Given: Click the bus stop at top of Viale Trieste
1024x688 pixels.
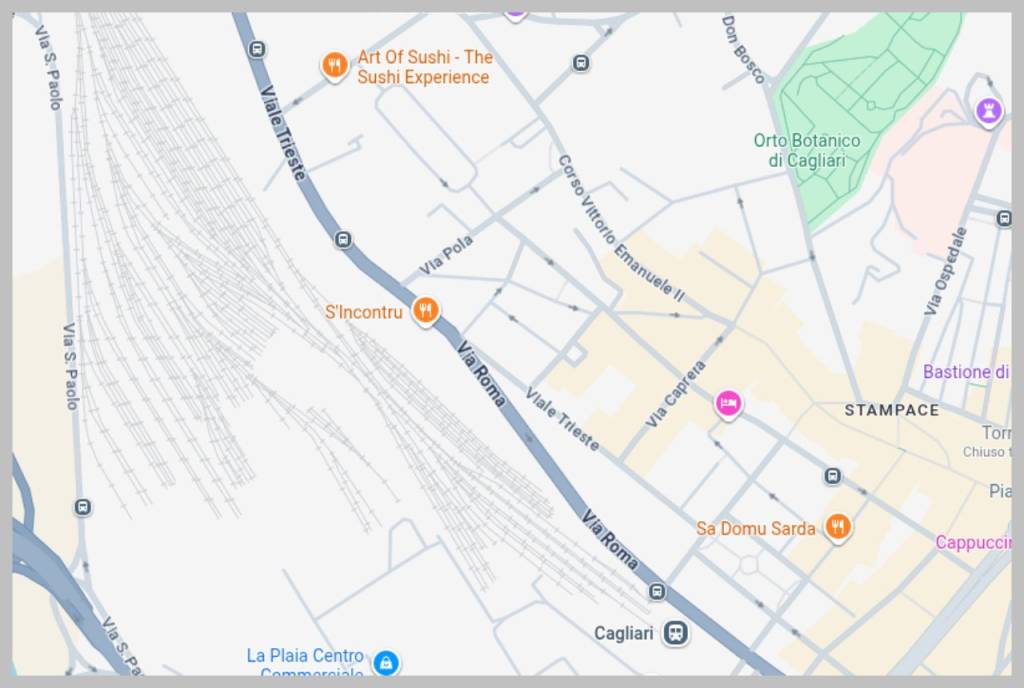Looking at the screenshot, I should (x=257, y=49).
